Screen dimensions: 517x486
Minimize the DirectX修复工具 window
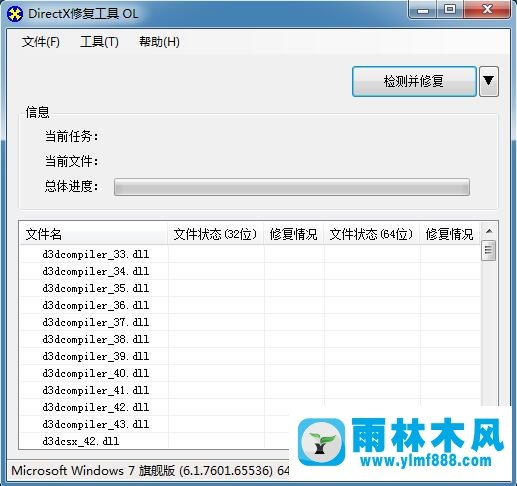point(423,10)
